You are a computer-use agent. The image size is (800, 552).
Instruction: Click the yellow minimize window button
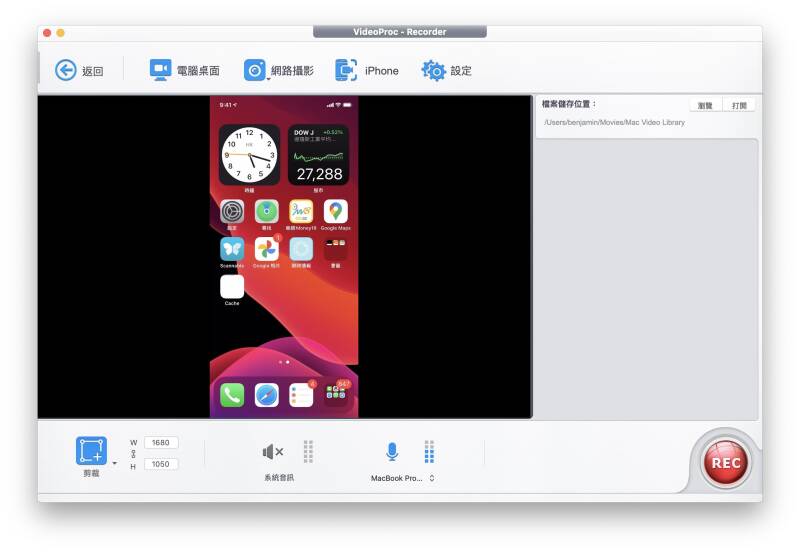click(60, 33)
